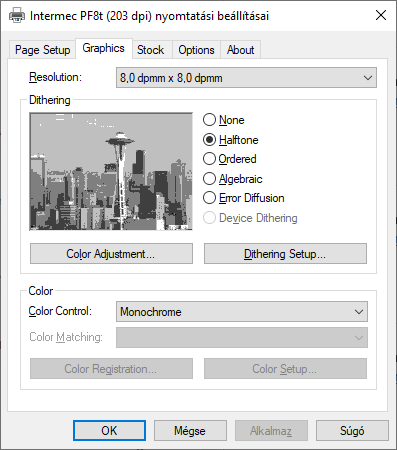Confirm with the OK button
This screenshot has width=397, height=450.
109,431
